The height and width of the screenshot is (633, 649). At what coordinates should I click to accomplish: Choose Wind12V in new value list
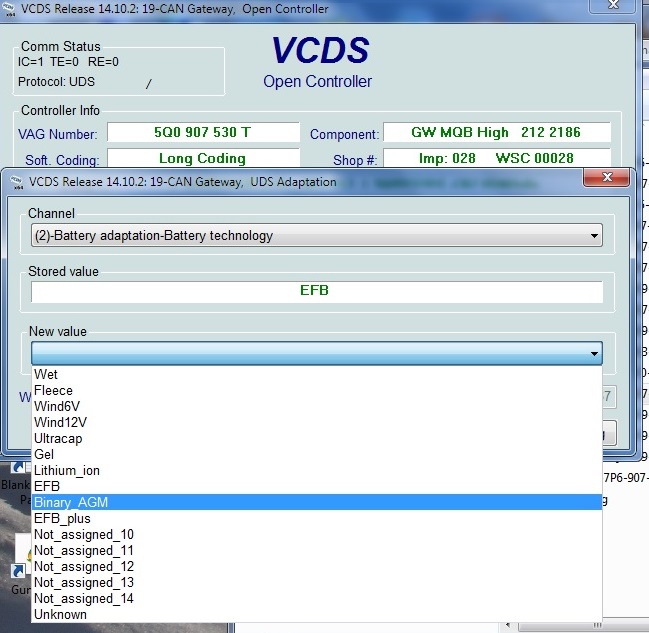pyautogui.click(x=317, y=422)
